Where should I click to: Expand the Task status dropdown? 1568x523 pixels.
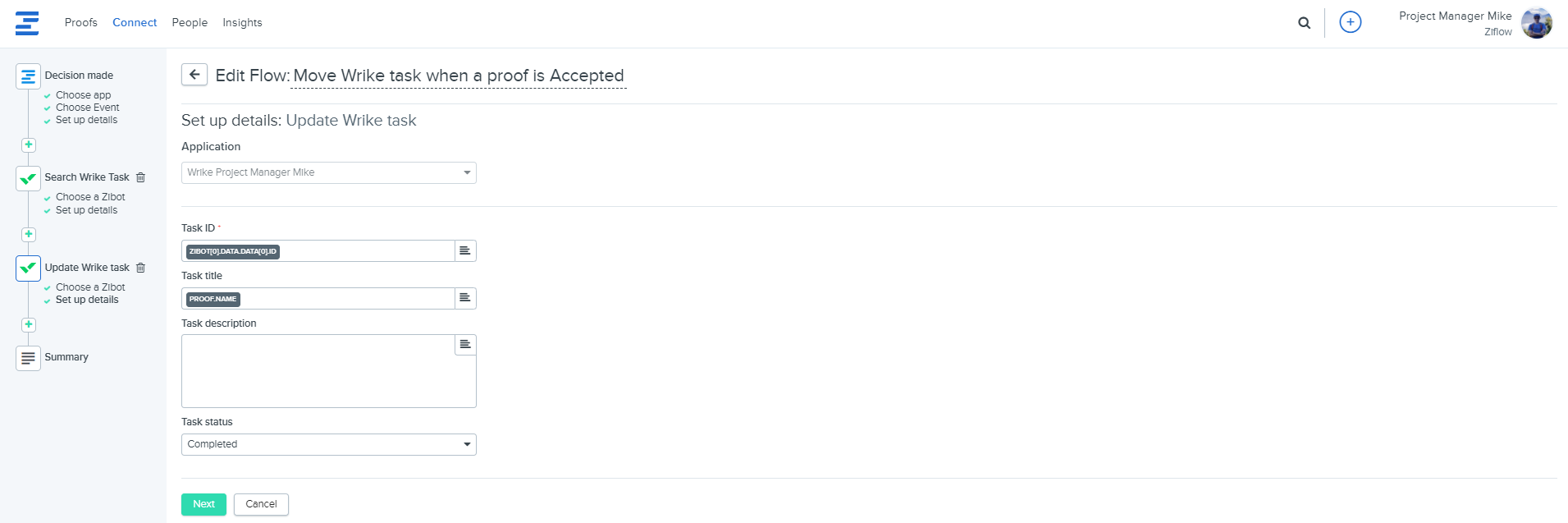point(328,444)
